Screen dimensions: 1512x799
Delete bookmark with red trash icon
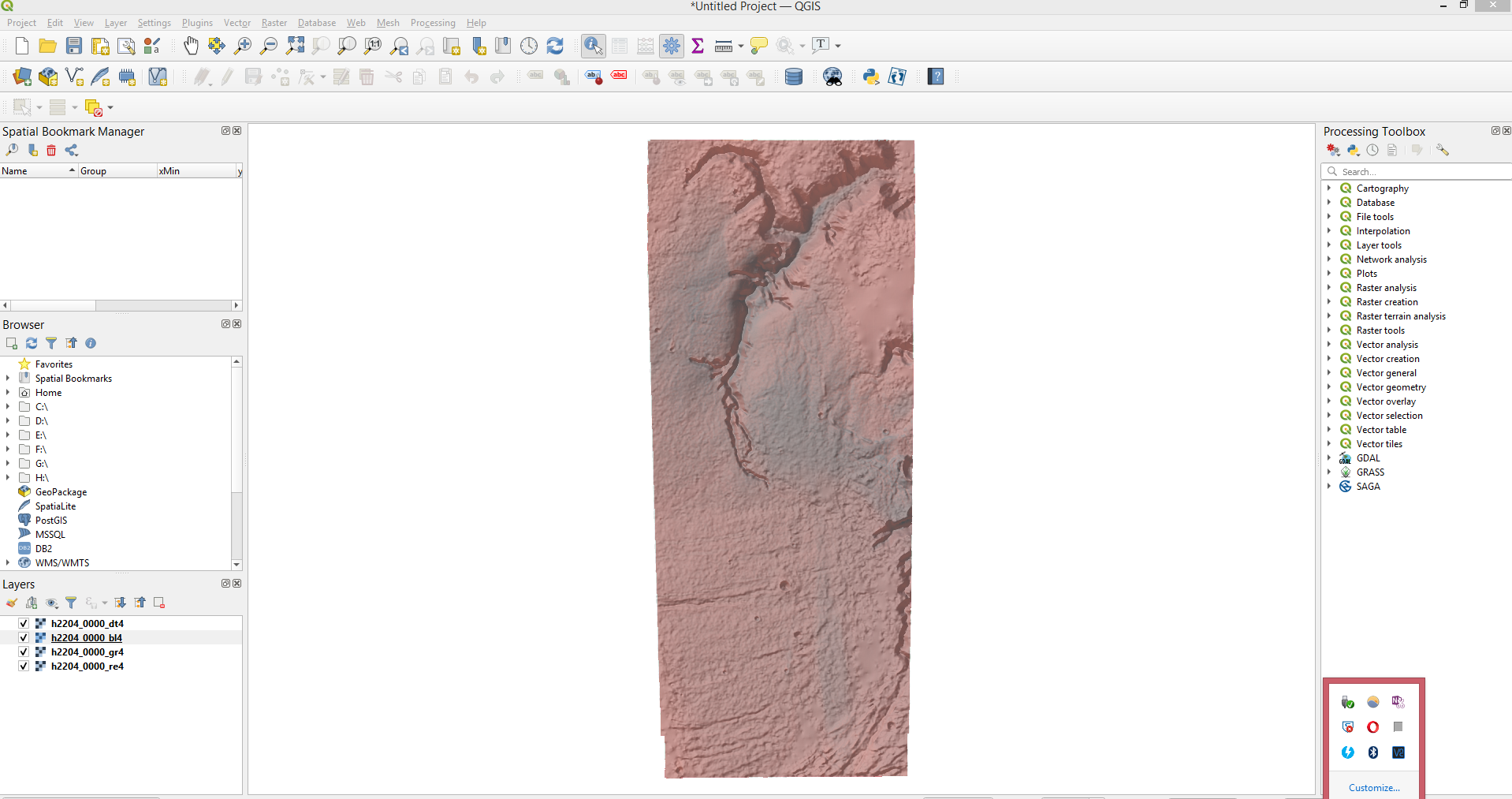51,151
